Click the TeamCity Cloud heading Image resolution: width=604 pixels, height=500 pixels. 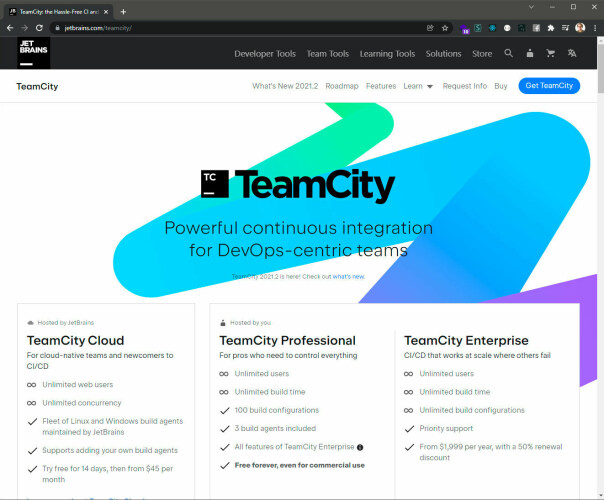tap(76, 341)
